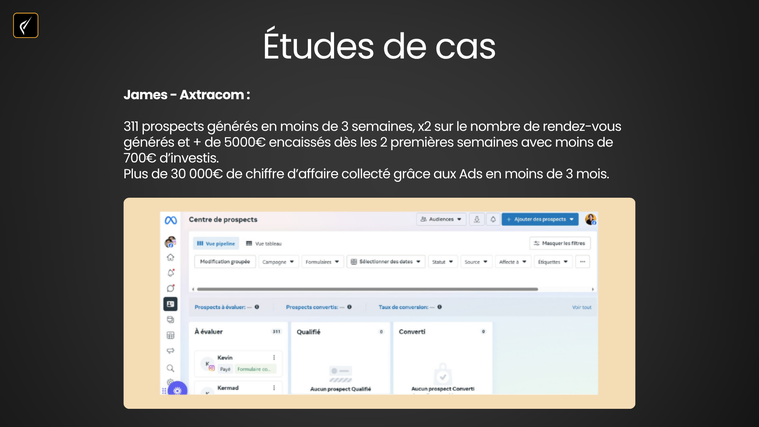Screen dimensions: 759x427
Task: Click the search magnifier in the sidebar
Action: click(170, 368)
